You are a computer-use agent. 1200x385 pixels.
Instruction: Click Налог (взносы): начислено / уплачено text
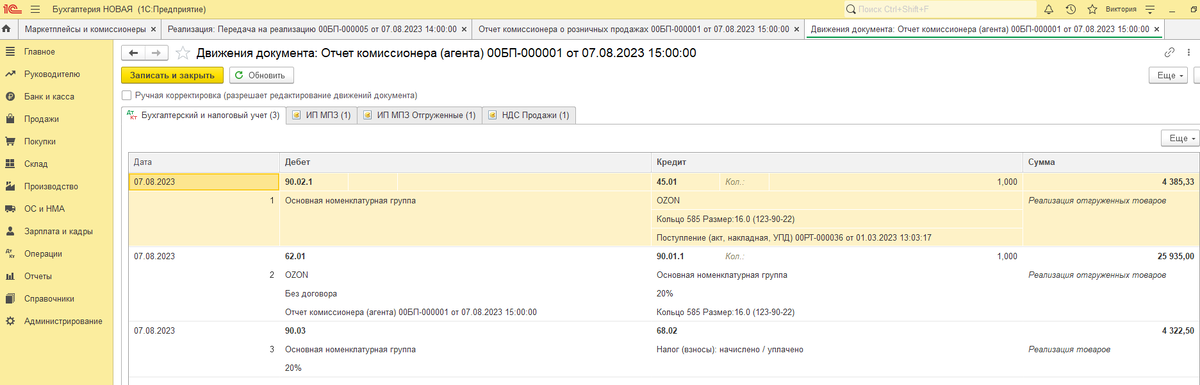730,349
